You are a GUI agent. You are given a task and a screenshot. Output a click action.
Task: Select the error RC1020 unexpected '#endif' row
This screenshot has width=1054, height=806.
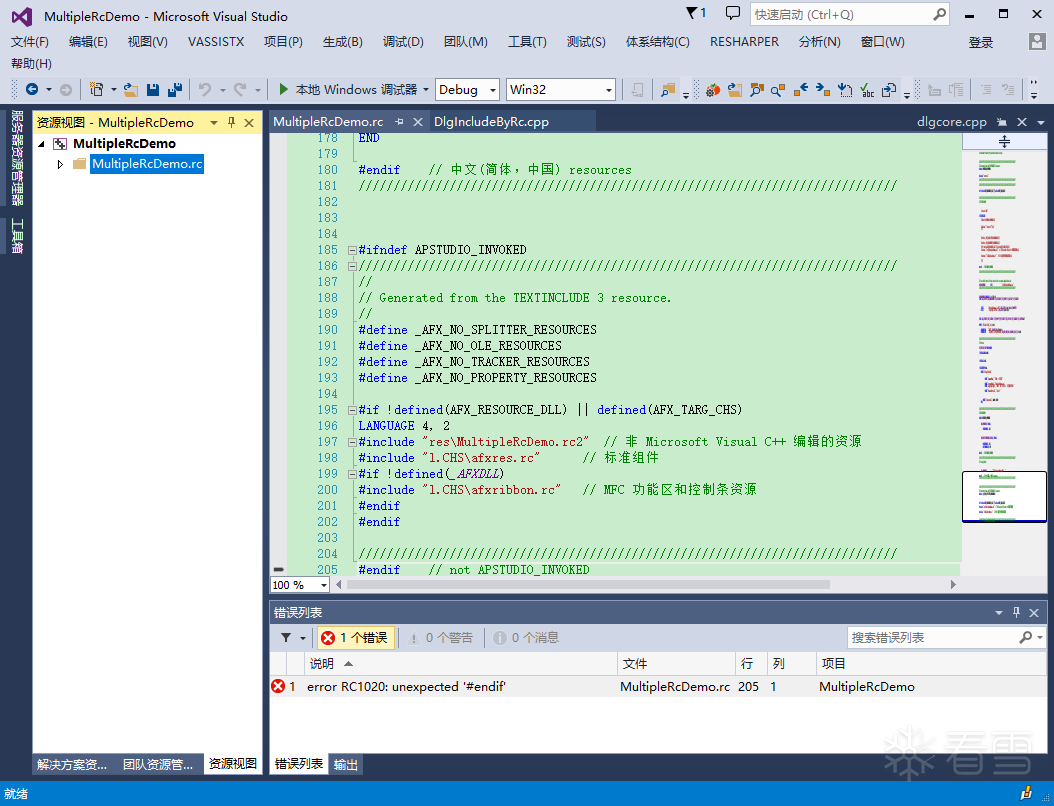coord(658,686)
